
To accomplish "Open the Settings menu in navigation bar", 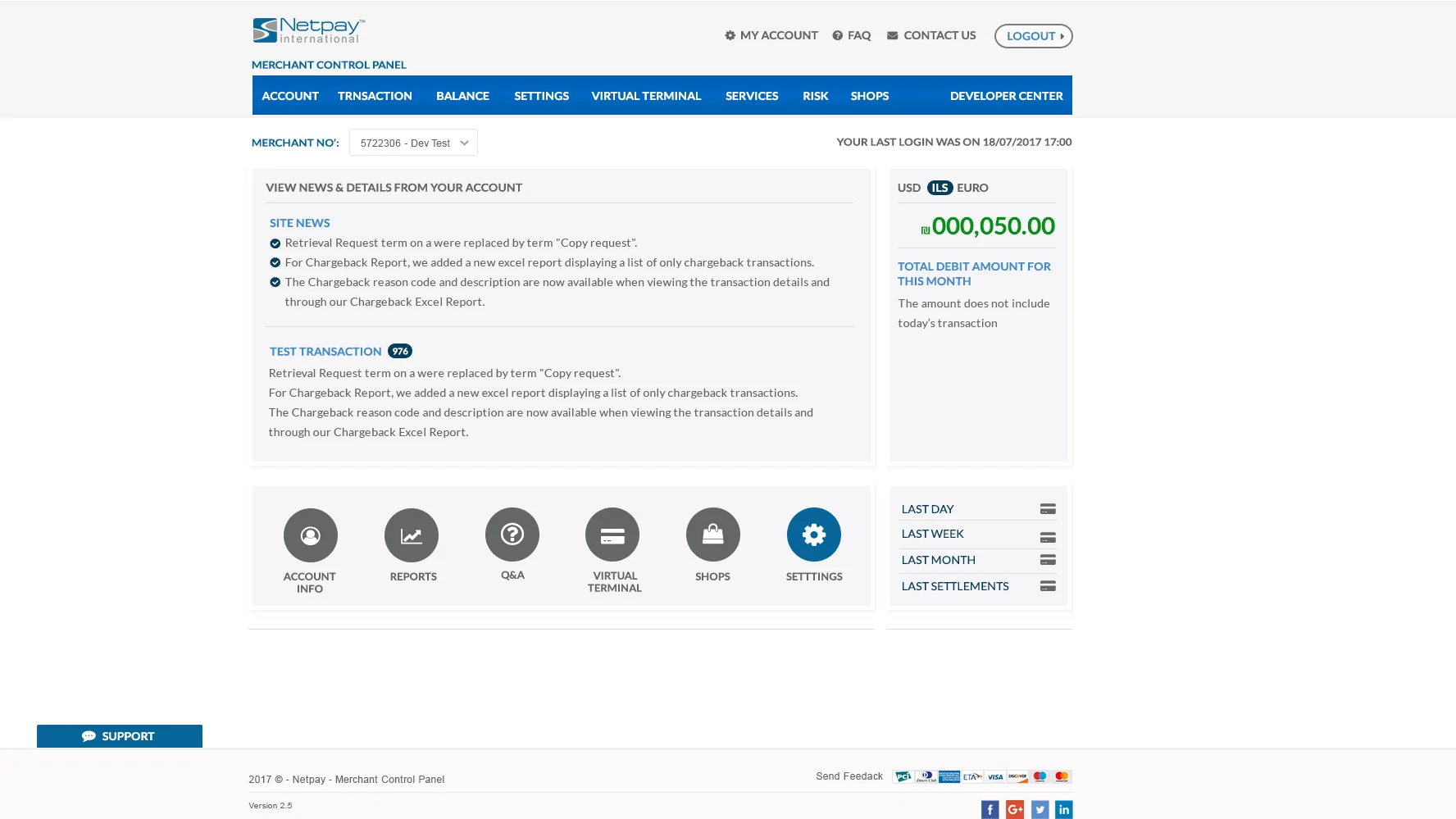I will 541,96.
